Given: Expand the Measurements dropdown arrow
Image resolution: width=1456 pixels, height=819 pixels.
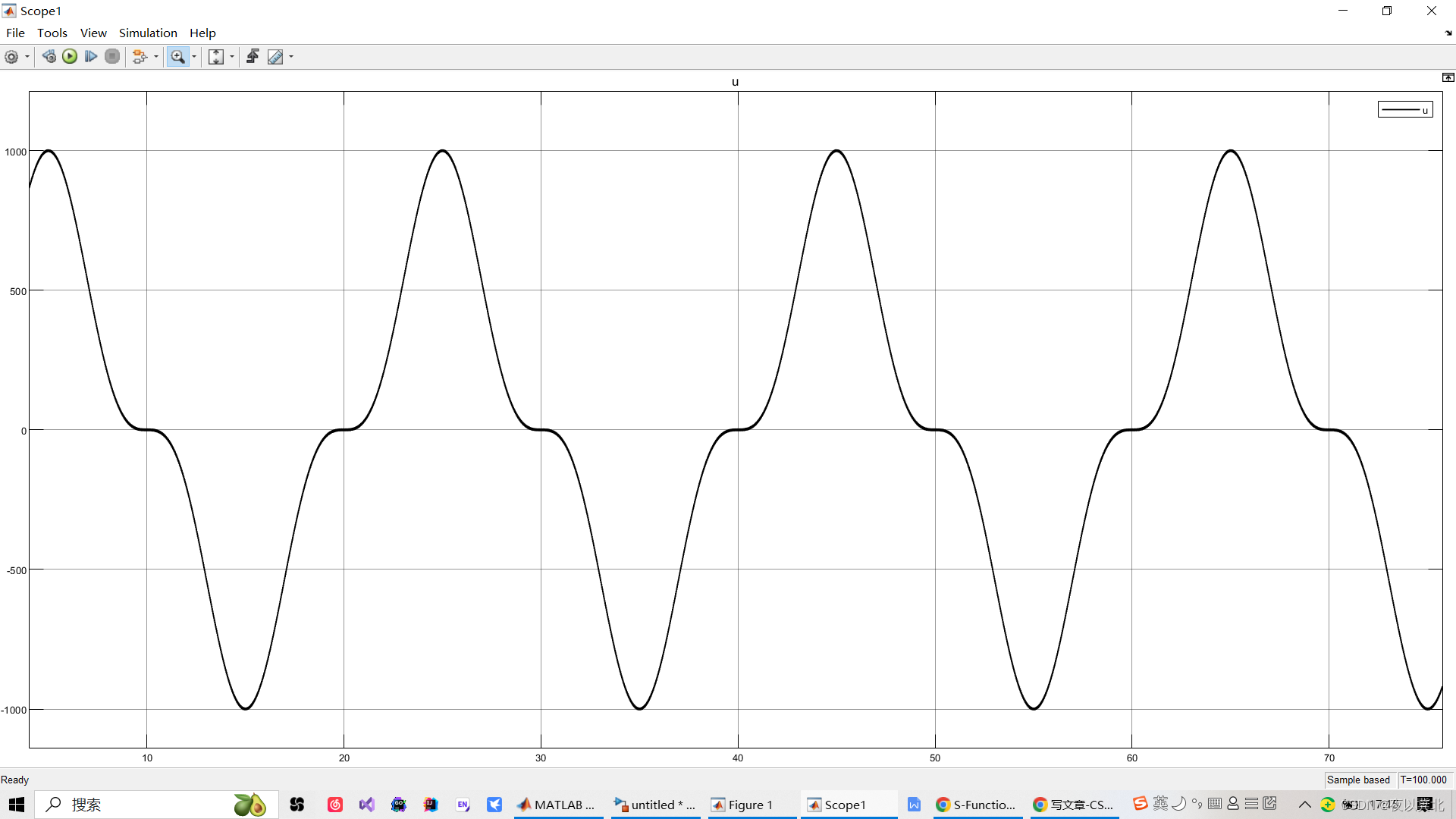Looking at the screenshot, I should click(x=291, y=57).
